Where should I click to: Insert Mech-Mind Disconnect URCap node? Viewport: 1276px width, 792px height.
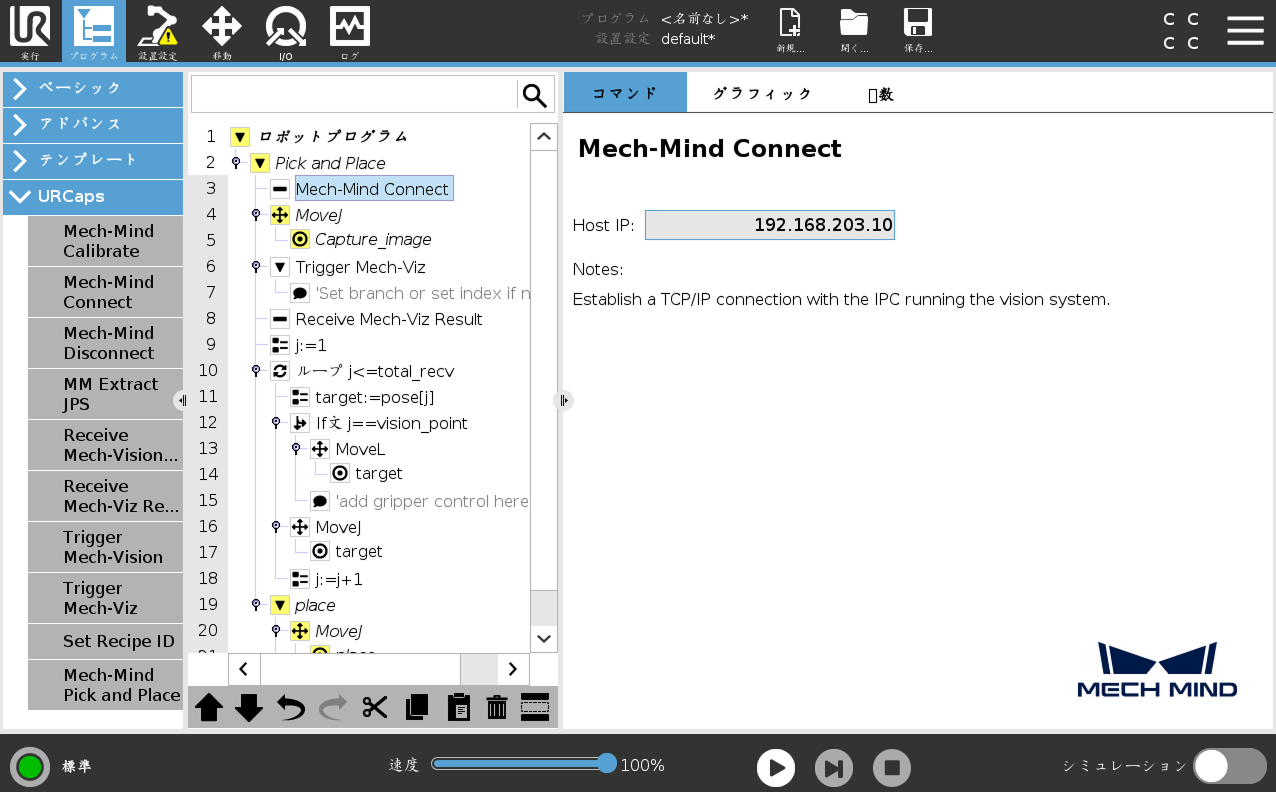click(x=106, y=343)
